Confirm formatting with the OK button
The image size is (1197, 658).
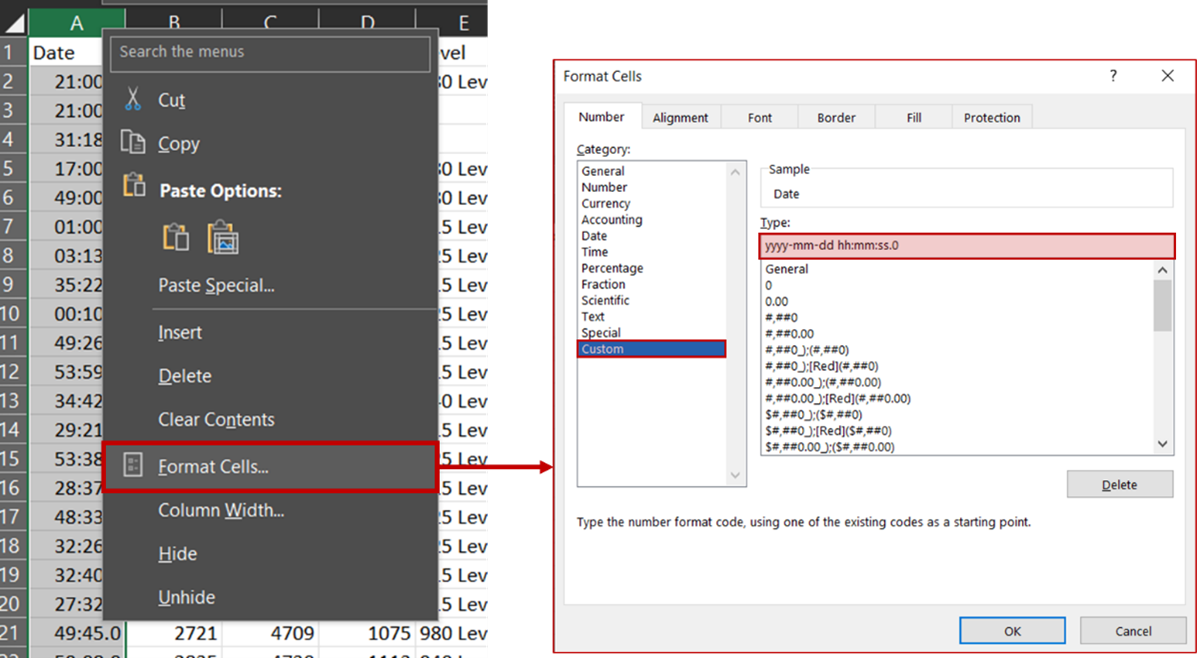point(1012,630)
